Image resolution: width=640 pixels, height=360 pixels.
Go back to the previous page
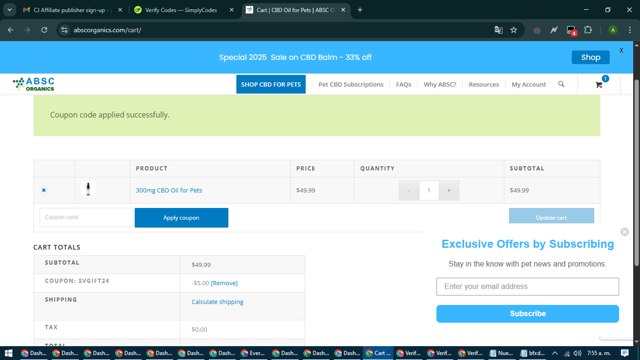pos(11,30)
